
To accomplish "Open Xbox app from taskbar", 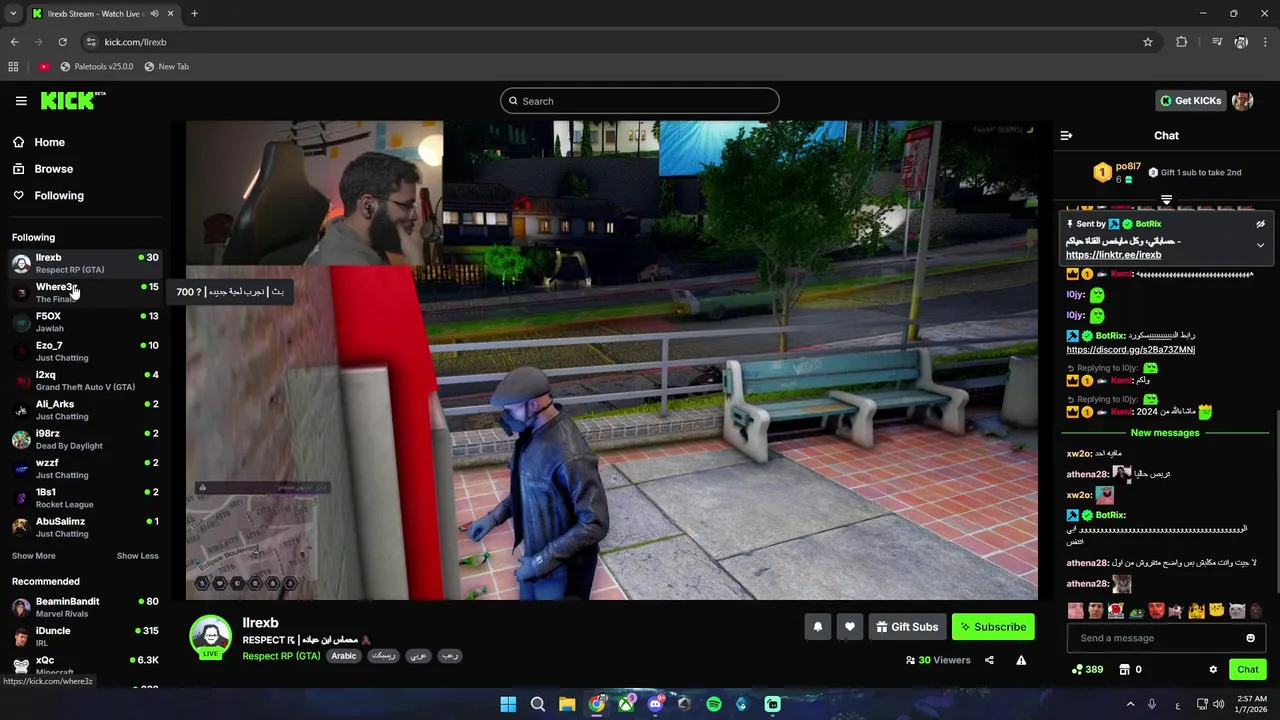I will [626, 704].
